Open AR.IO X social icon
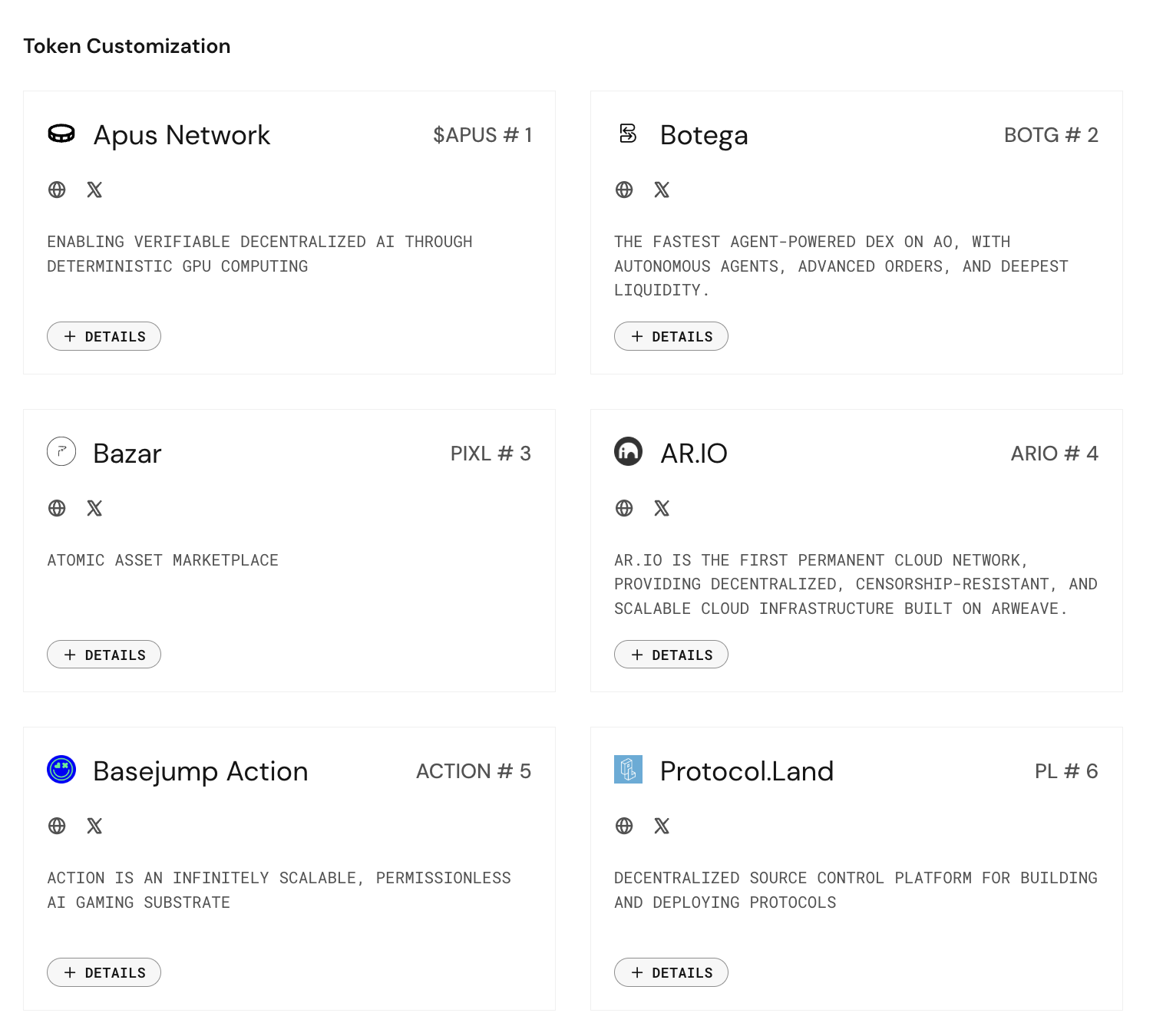This screenshot has height=1036, width=1153. [x=662, y=508]
